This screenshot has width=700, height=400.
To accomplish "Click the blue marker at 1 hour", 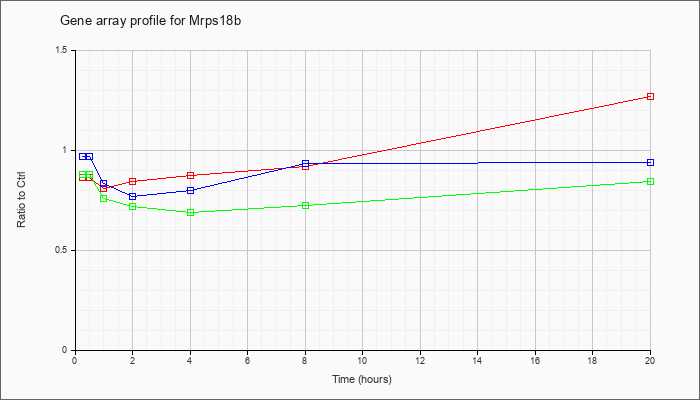I will click(104, 183).
